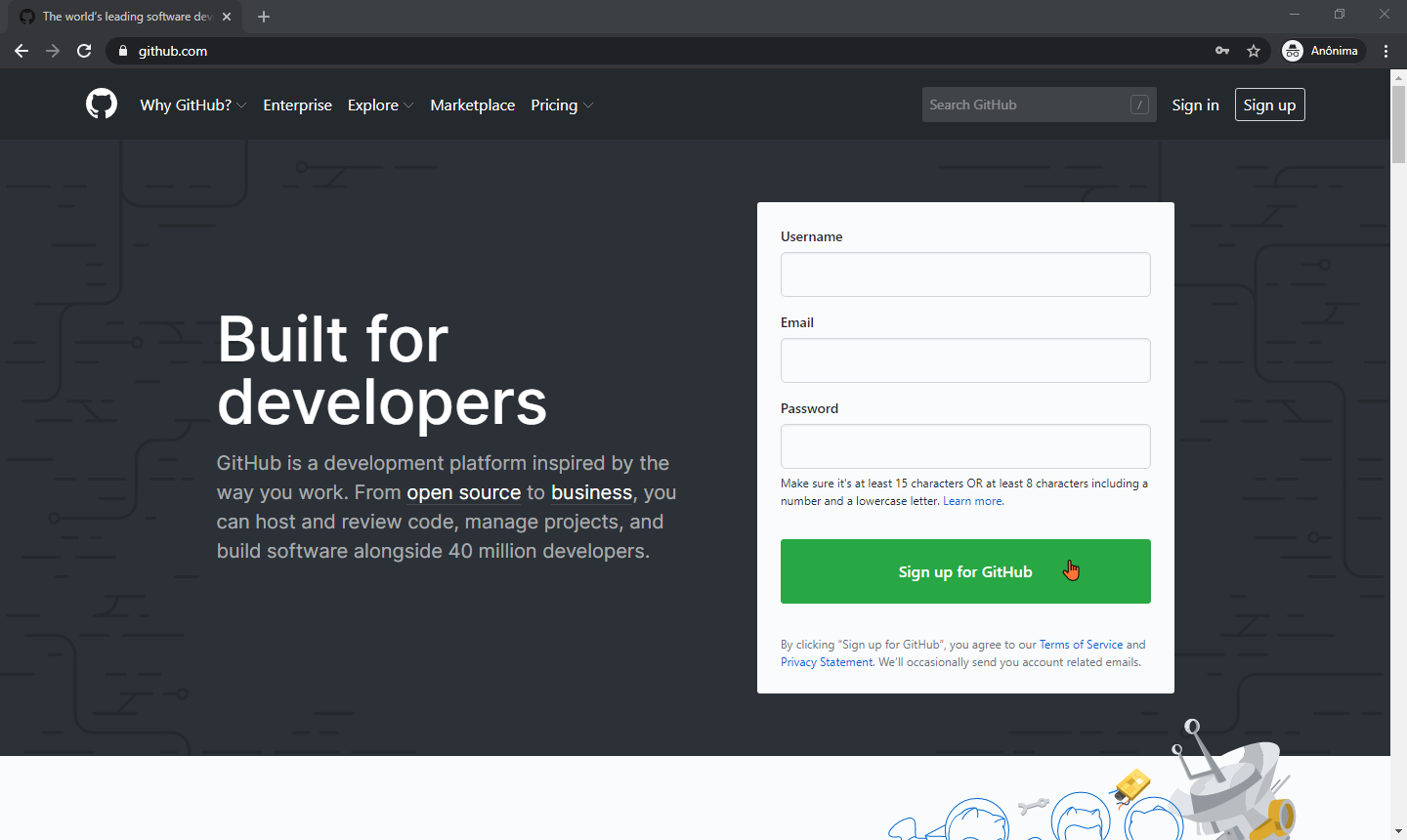Click the scrollbar down arrow
Image resolution: width=1407 pixels, height=840 pixels.
(x=1398, y=831)
